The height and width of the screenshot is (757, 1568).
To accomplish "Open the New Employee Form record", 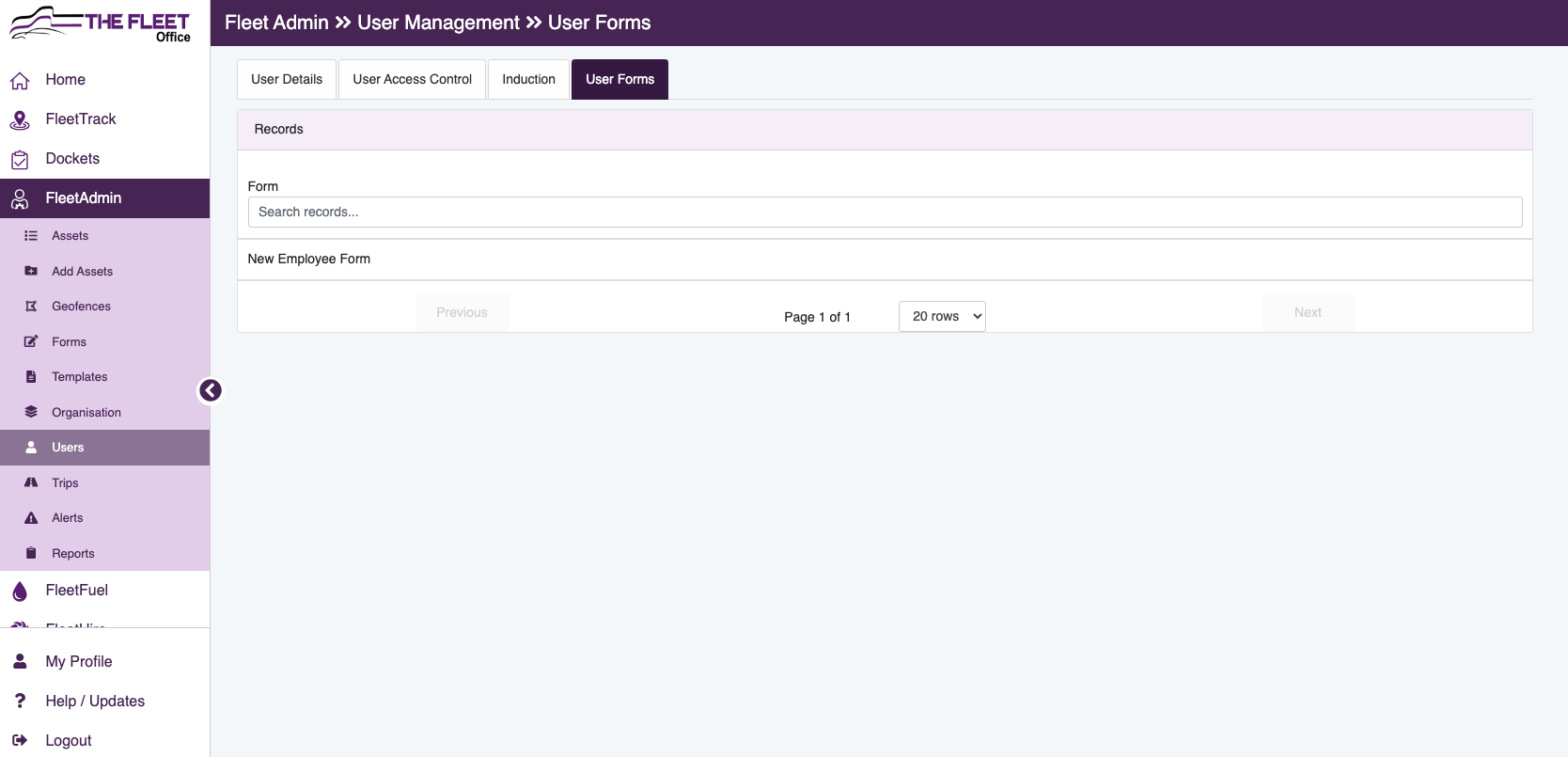I will click(885, 260).
